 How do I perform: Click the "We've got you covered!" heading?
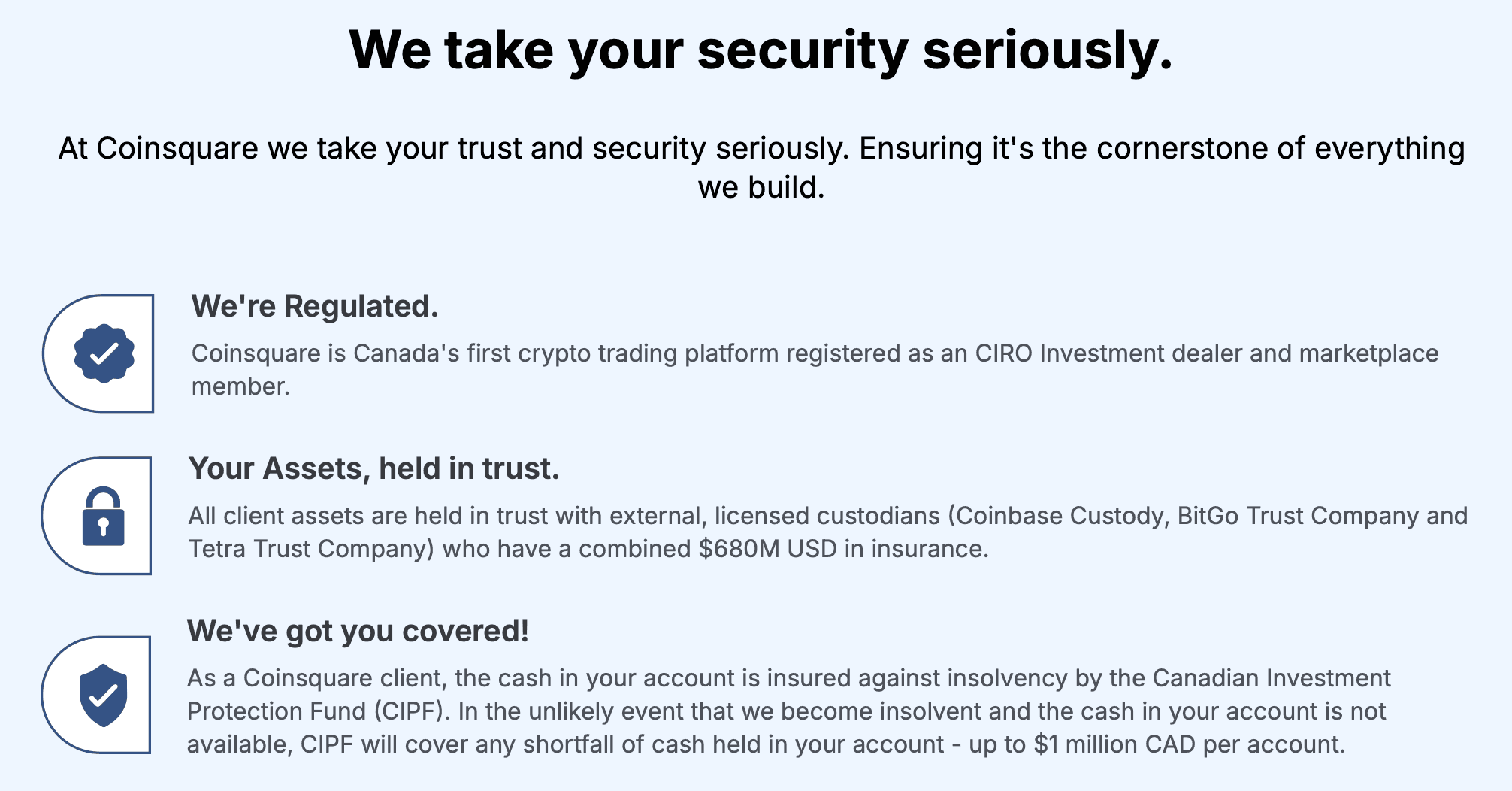pyautogui.click(x=358, y=632)
